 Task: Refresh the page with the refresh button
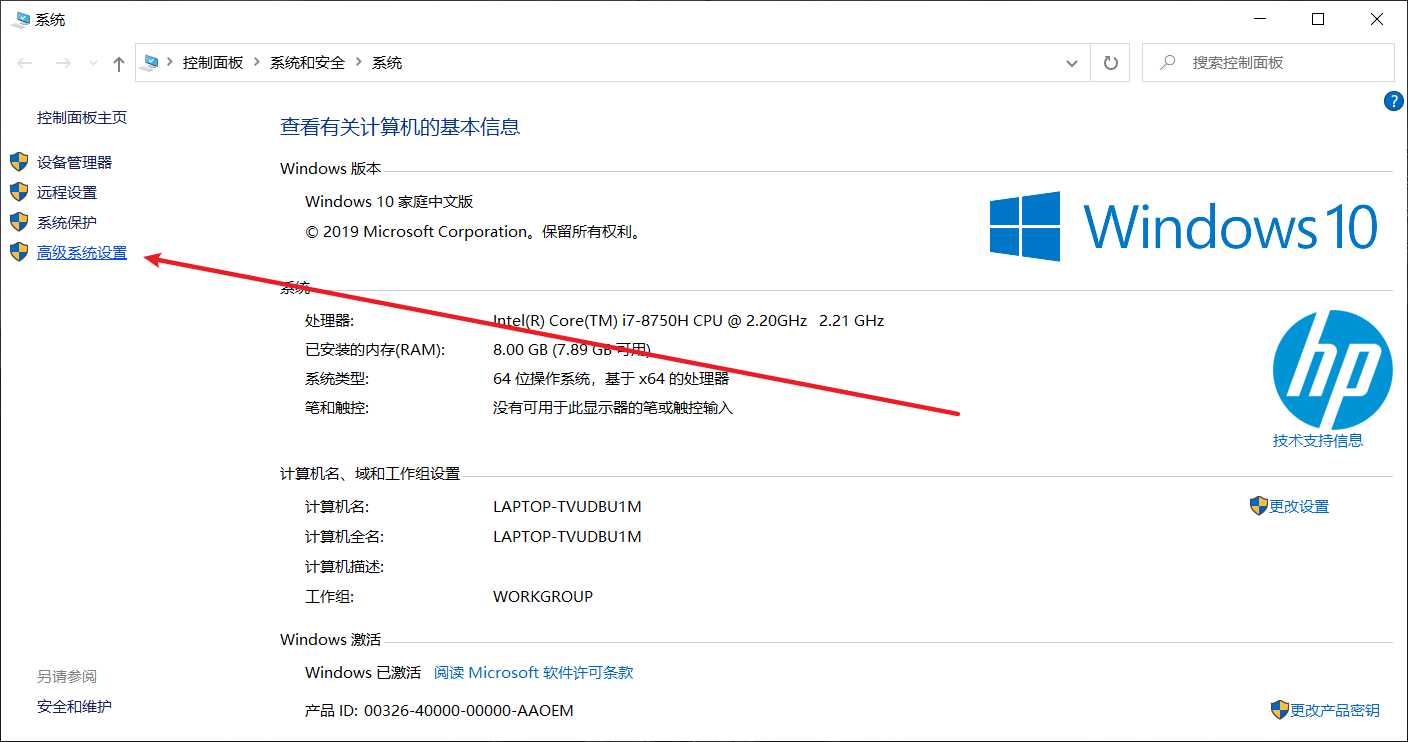click(x=1110, y=63)
